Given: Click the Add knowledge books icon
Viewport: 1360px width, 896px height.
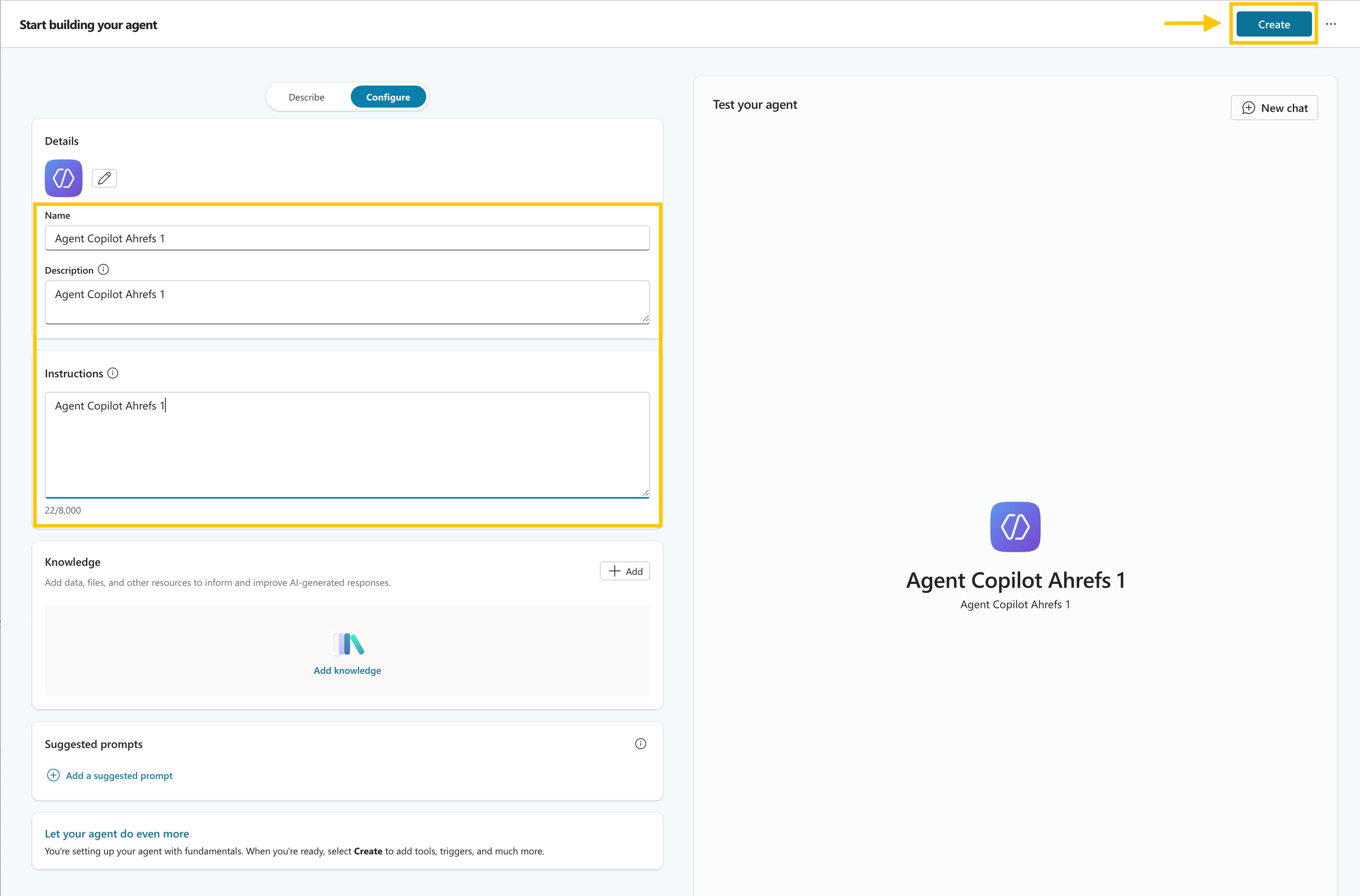Looking at the screenshot, I should point(348,644).
